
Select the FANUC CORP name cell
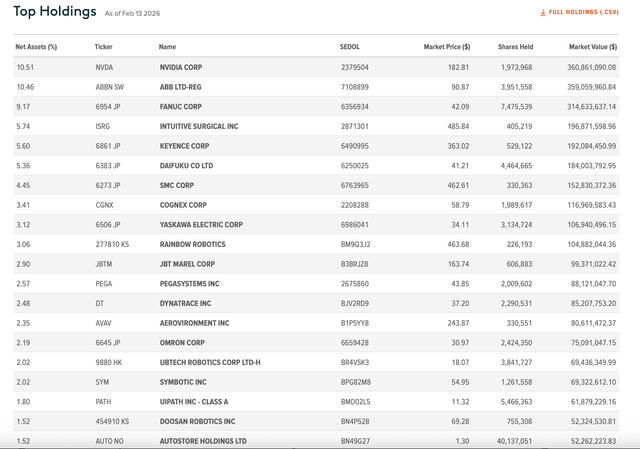click(x=181, y=107)
